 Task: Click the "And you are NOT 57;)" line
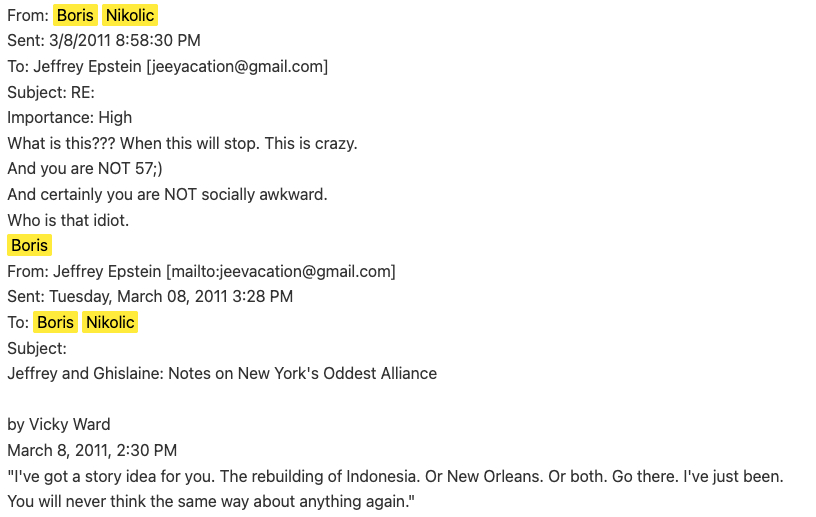point(85,169)
